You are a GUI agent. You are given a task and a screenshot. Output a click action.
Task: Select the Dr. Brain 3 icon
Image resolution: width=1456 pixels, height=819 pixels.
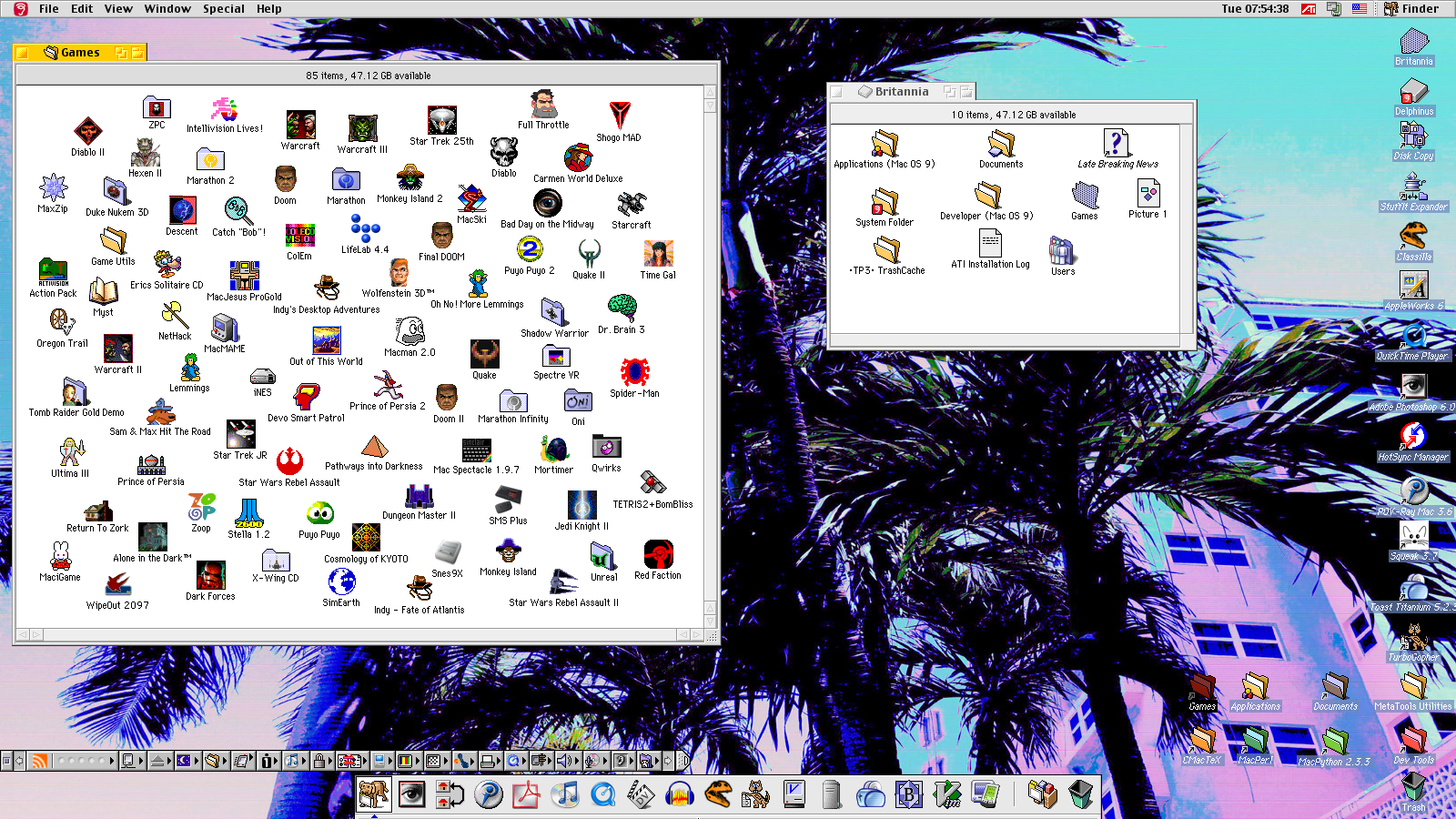click(x=622, y=308)
